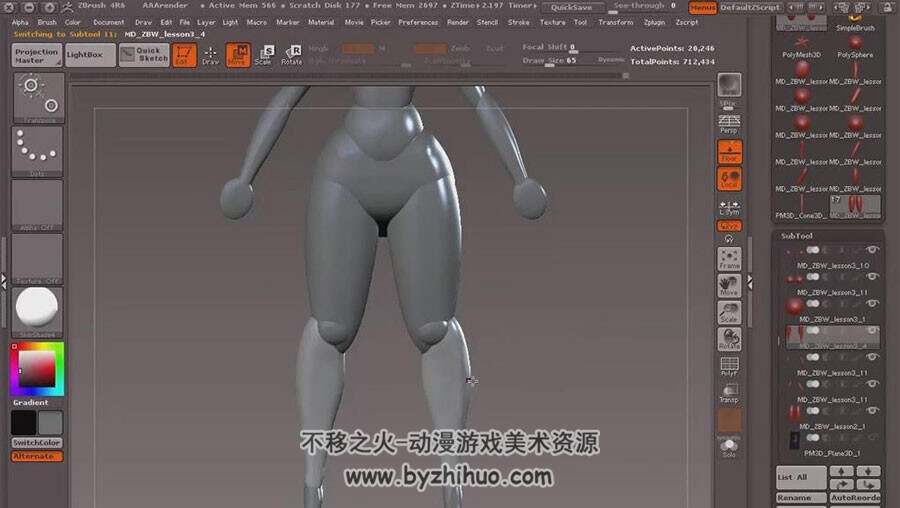Hide MD_ZBW_lesson3_1 subtool eye

[872, 303]
